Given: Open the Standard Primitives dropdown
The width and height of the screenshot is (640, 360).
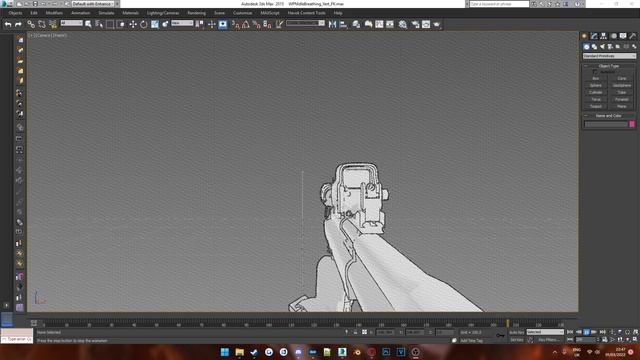Looking at the screenshot, I should pos(609,56).
